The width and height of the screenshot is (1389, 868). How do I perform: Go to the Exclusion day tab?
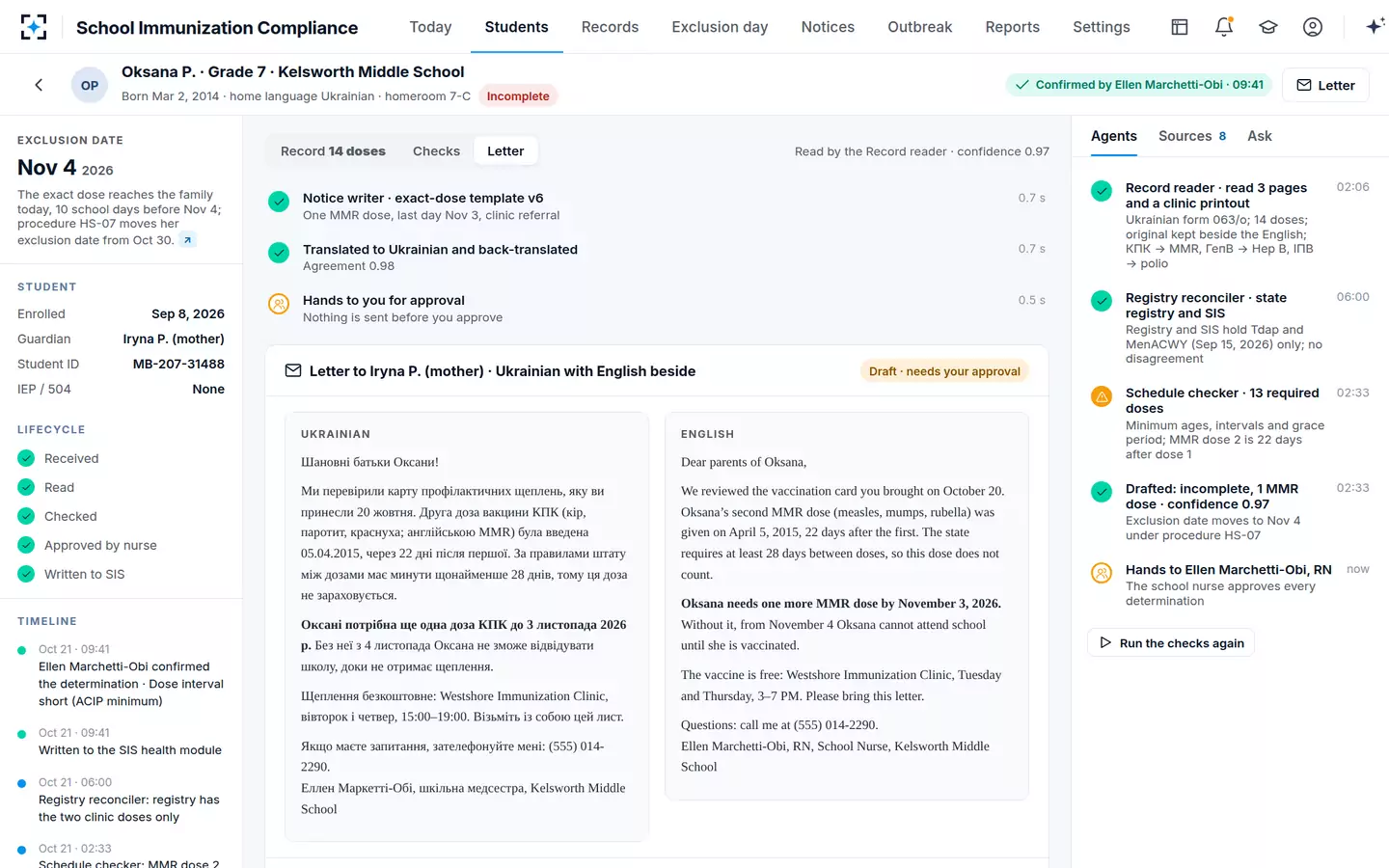point(720,27)
